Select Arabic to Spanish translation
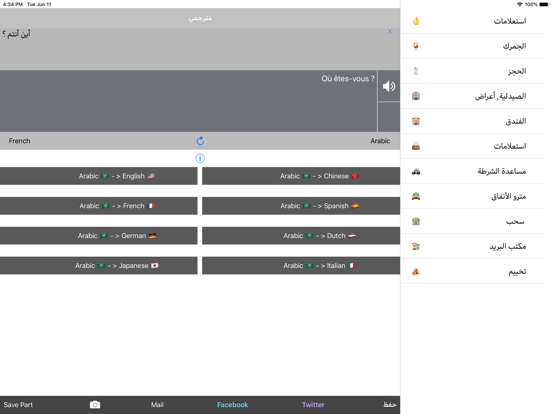Viewport: 552px width, 414px height. click(301, 206)
